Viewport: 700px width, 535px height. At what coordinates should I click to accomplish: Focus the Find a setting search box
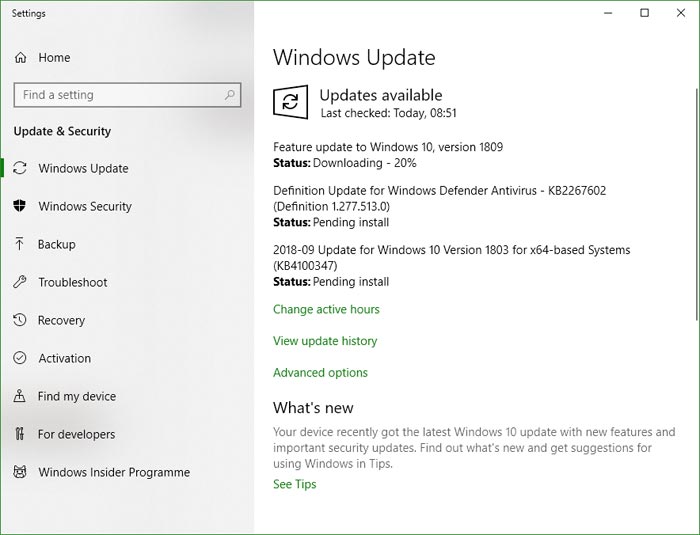pos(127,95)
